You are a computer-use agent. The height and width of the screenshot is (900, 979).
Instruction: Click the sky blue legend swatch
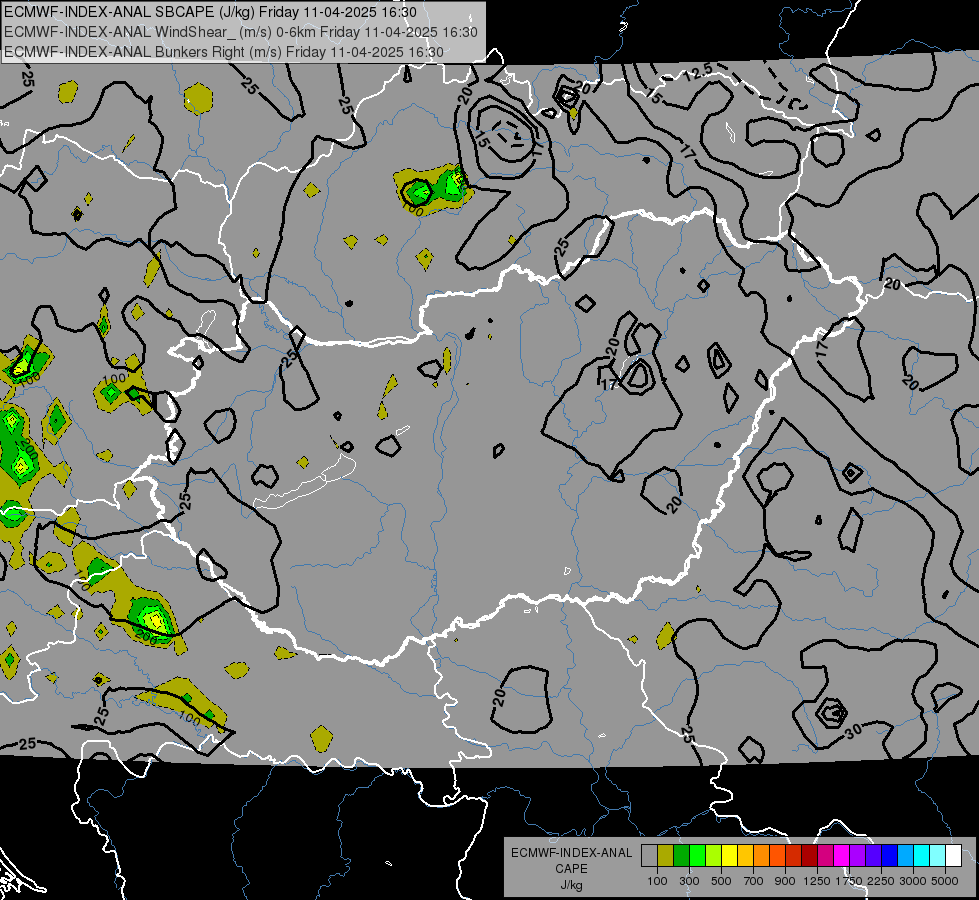click(905, 855)
